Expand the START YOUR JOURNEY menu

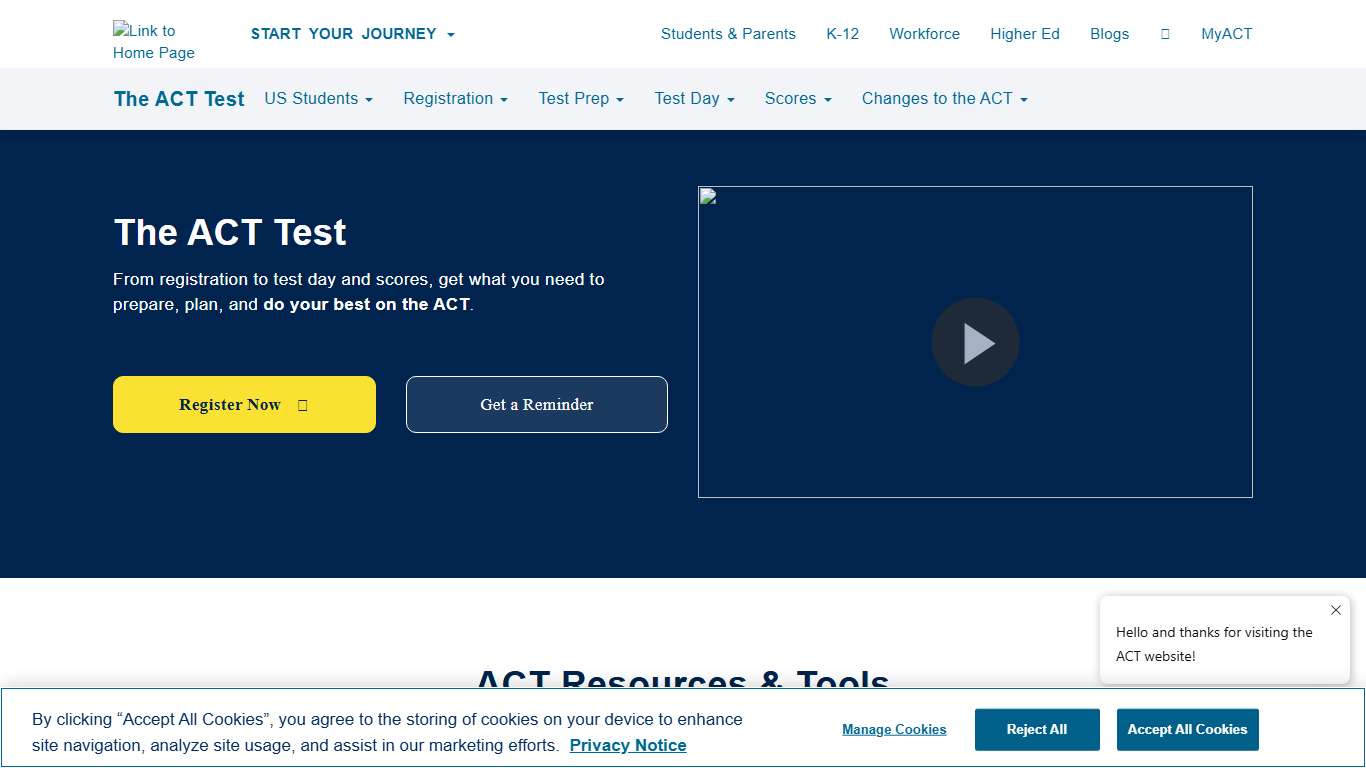click(352, 33)
